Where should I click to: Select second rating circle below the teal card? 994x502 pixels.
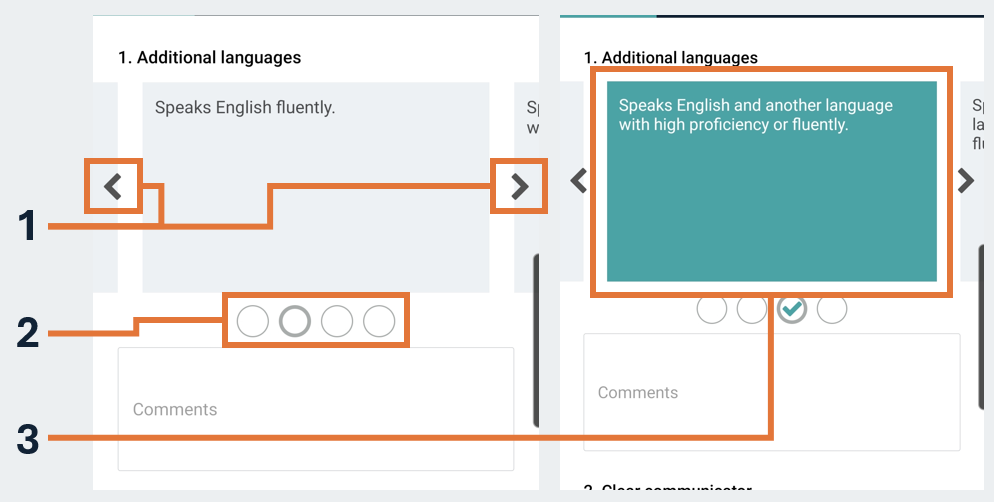pos(752,309)
